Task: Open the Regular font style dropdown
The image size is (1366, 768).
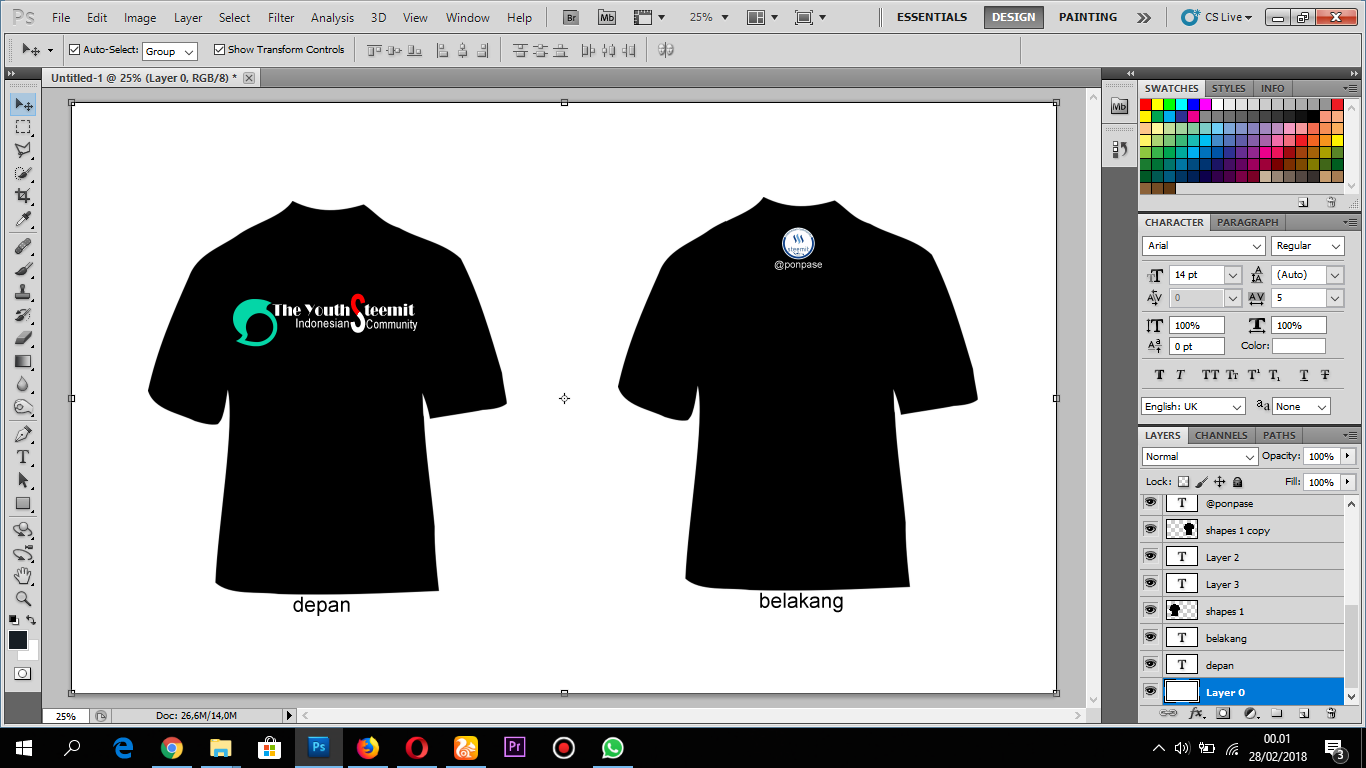Action: tap(1308, 246)
